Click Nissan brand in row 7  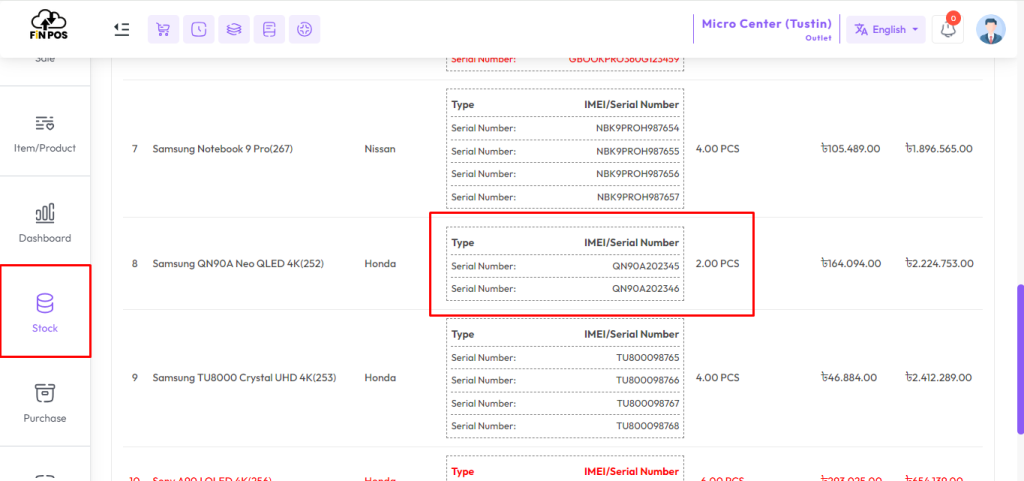click(379, 149)
